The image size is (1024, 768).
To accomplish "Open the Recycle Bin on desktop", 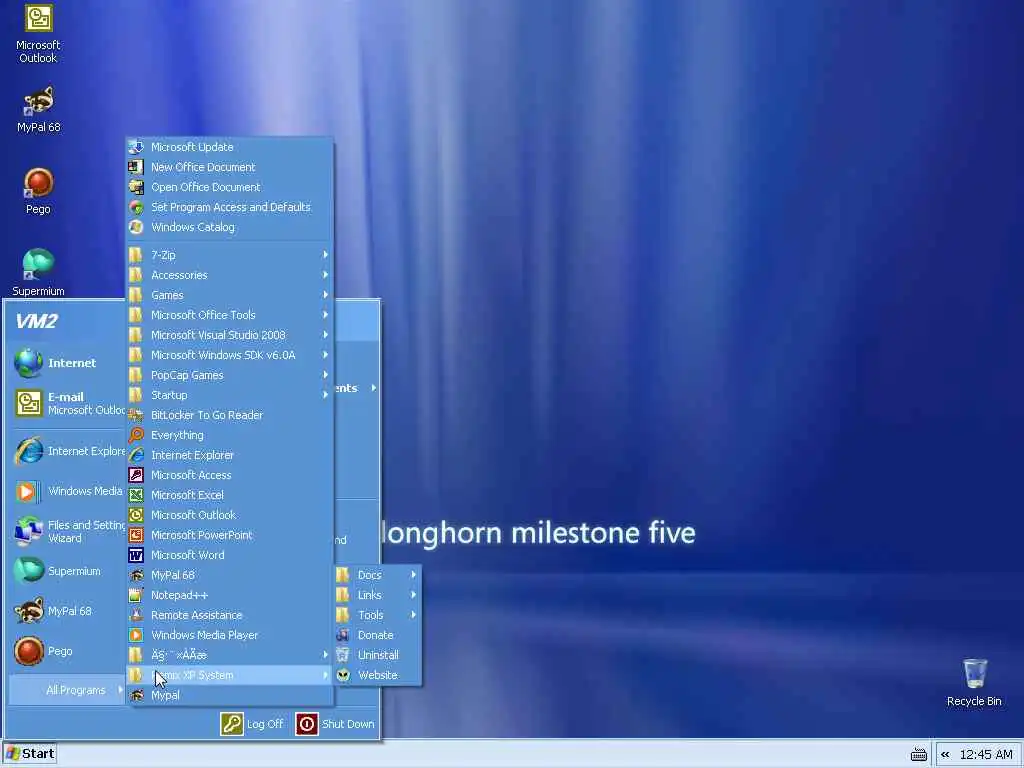I will tap(974, 682).
